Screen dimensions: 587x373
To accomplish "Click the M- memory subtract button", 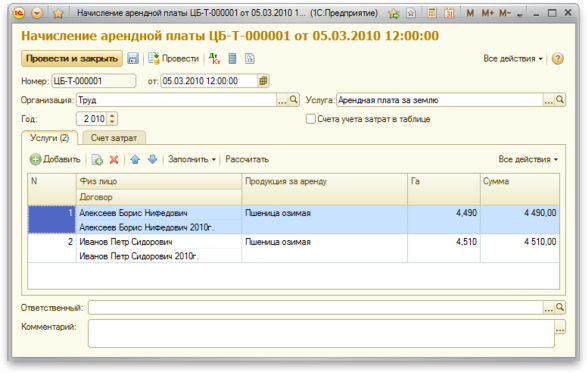I will (x=505, y=13).
